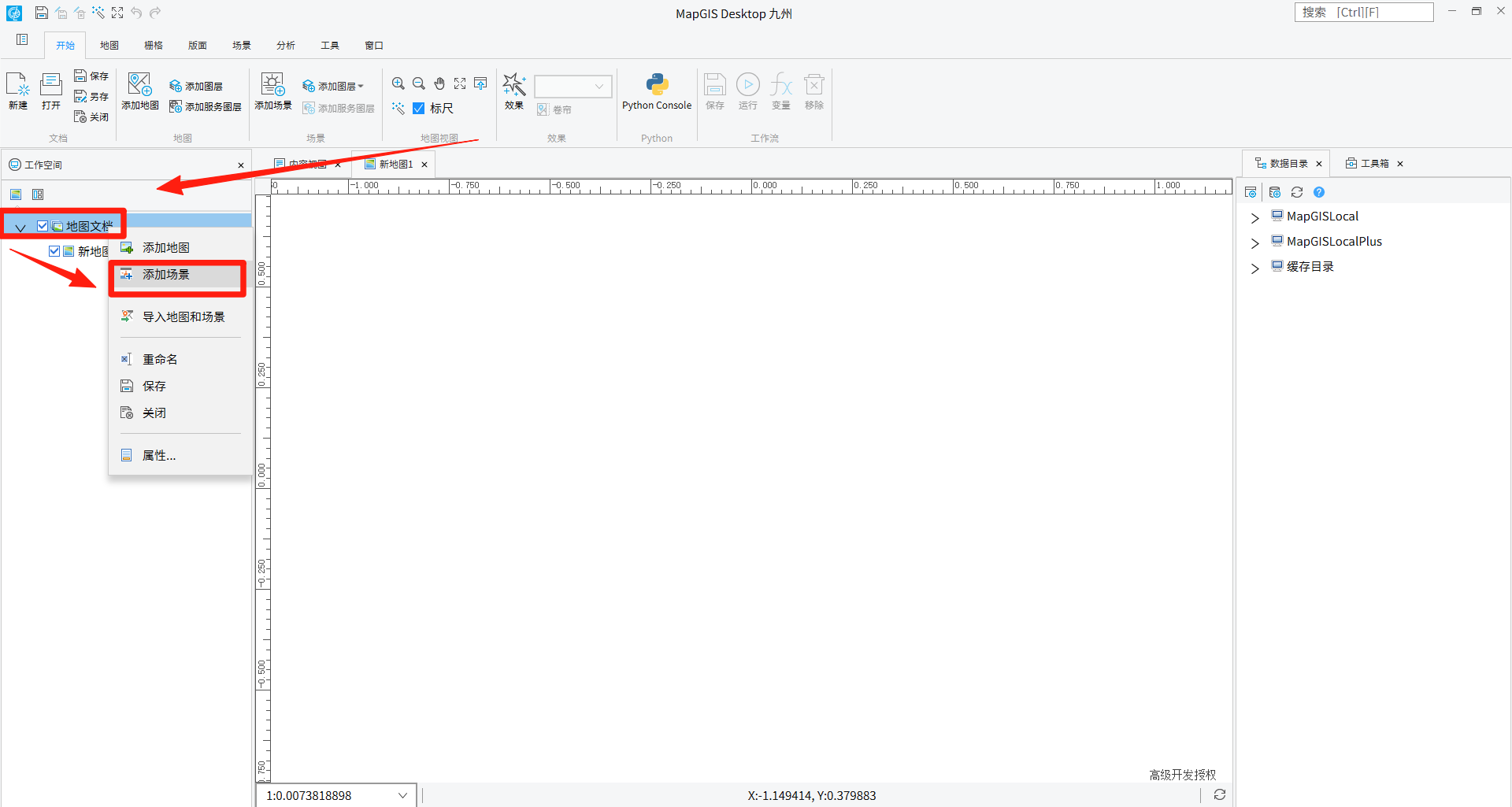Click the zoom in magnifier icon

pos(398,83)
